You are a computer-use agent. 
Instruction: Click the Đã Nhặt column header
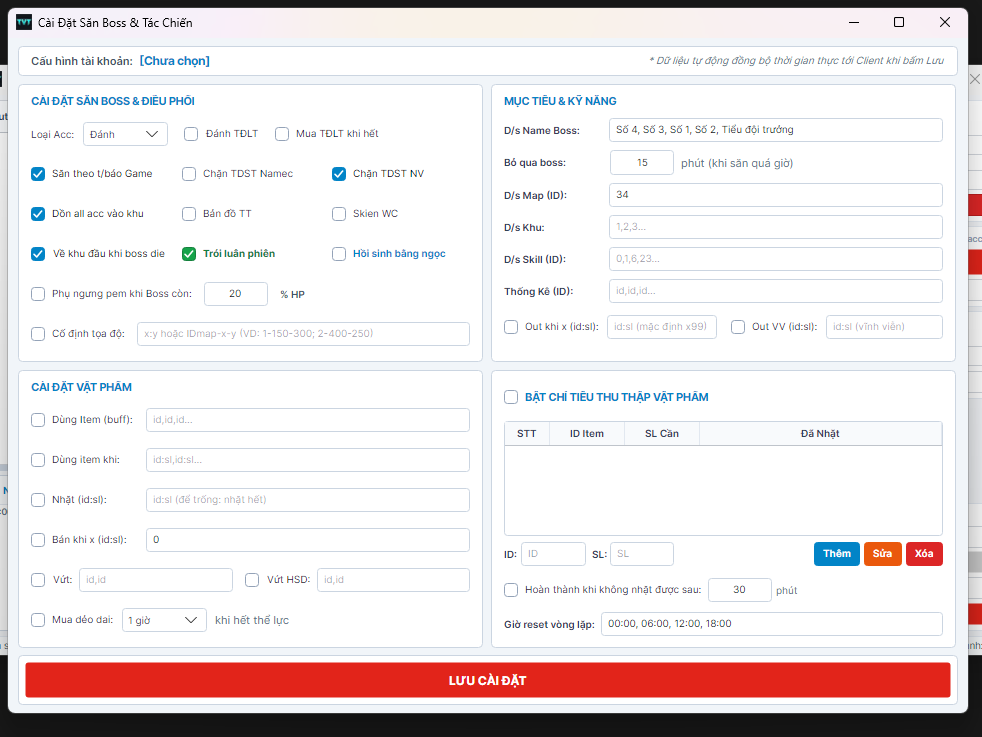820,433
